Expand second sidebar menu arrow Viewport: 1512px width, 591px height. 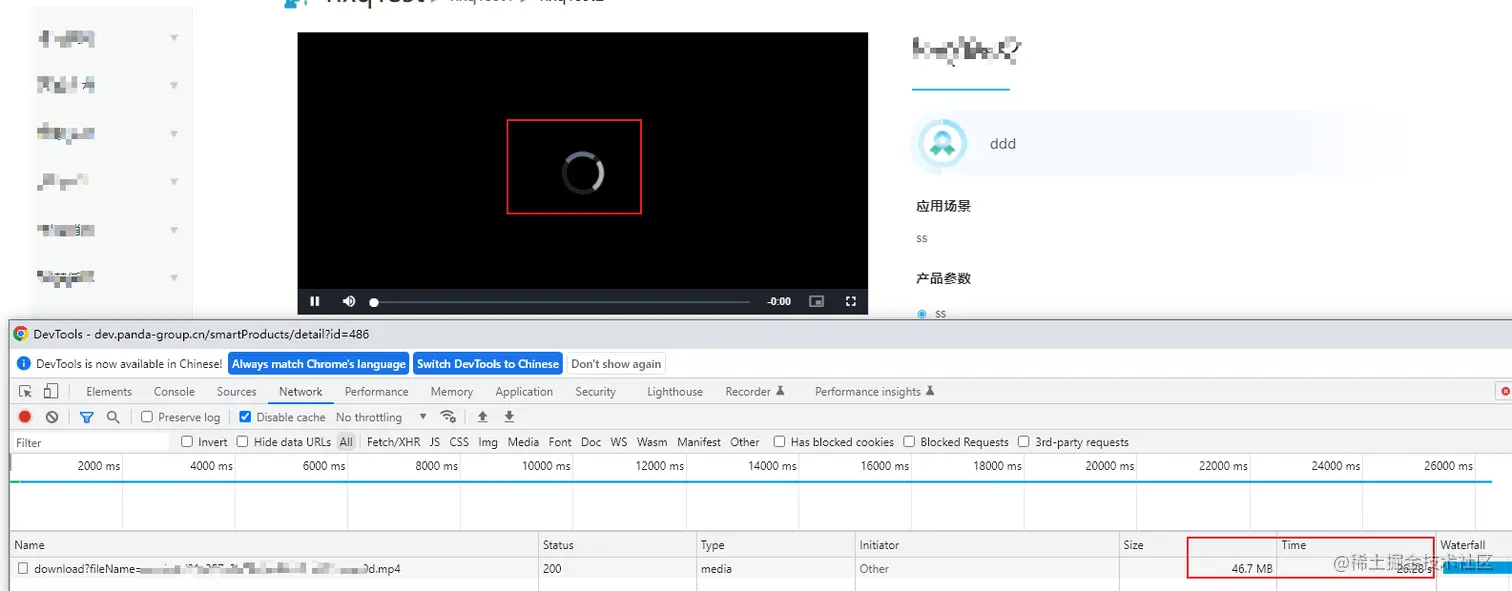[x=174, y=86]
